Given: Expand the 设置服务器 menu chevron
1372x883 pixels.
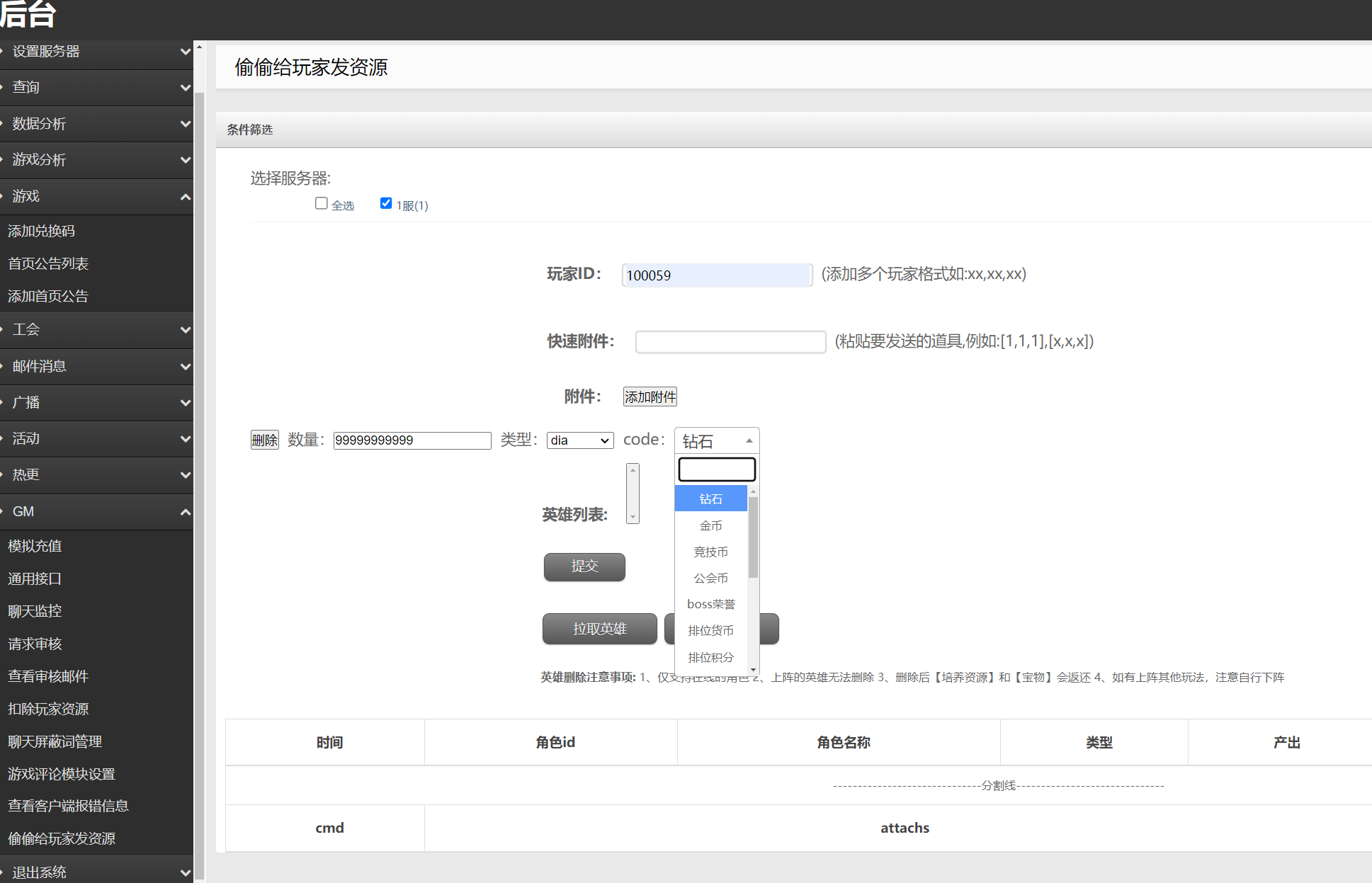Looking at the screenshot, I should tap(185, 52).
